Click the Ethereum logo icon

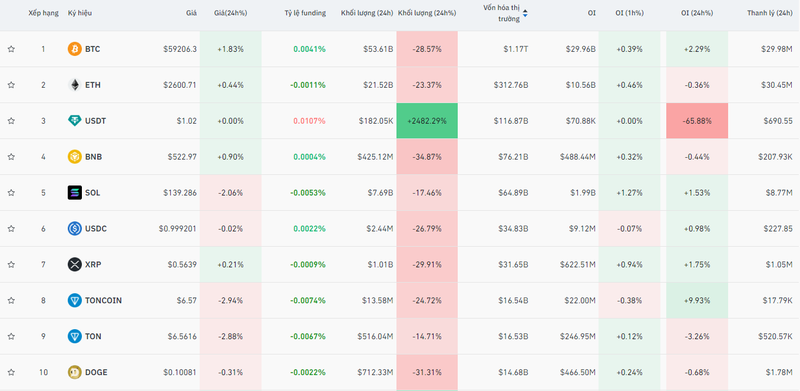74,85
